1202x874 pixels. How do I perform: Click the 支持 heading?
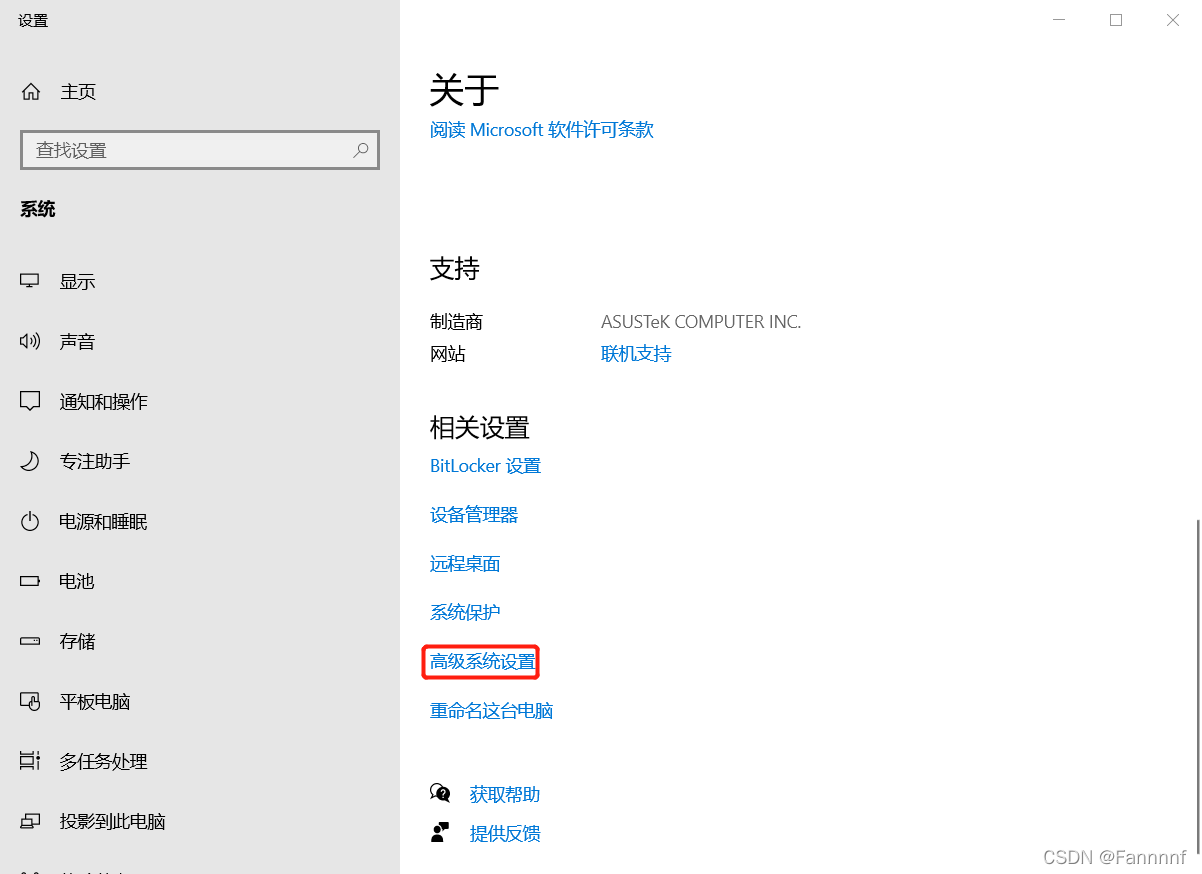[x=455, y=268]
